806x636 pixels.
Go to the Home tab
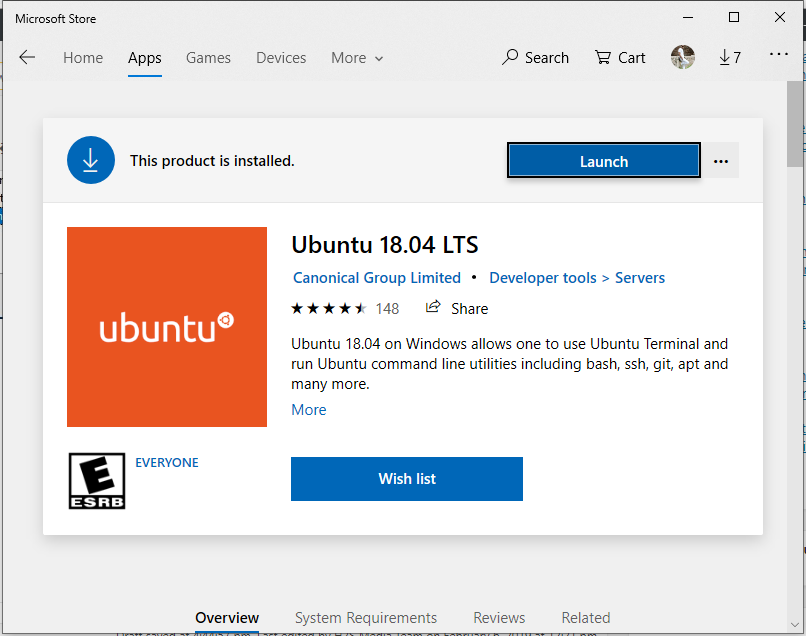83,58
